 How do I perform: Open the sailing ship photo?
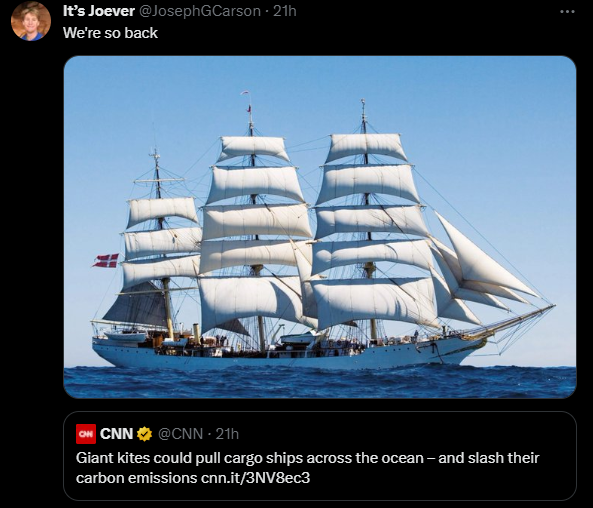(x=320, y=227)
